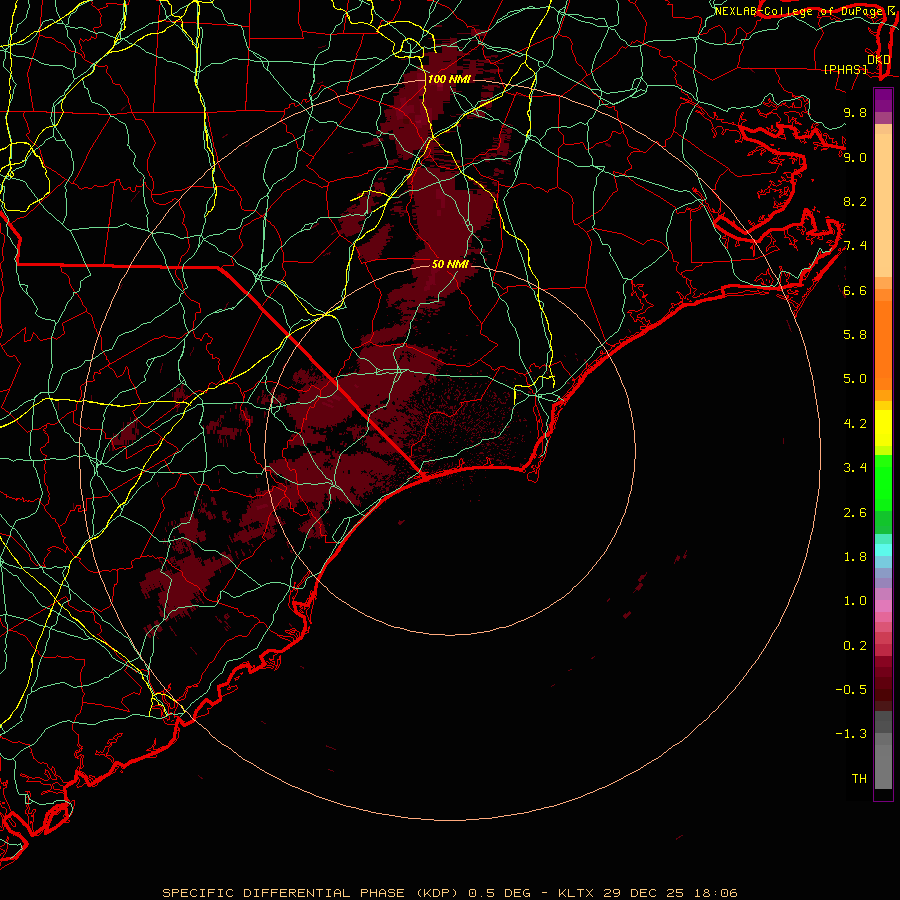Click the "[PHAS]" legend header
The image size is (900, 900).
coord(845,69)
